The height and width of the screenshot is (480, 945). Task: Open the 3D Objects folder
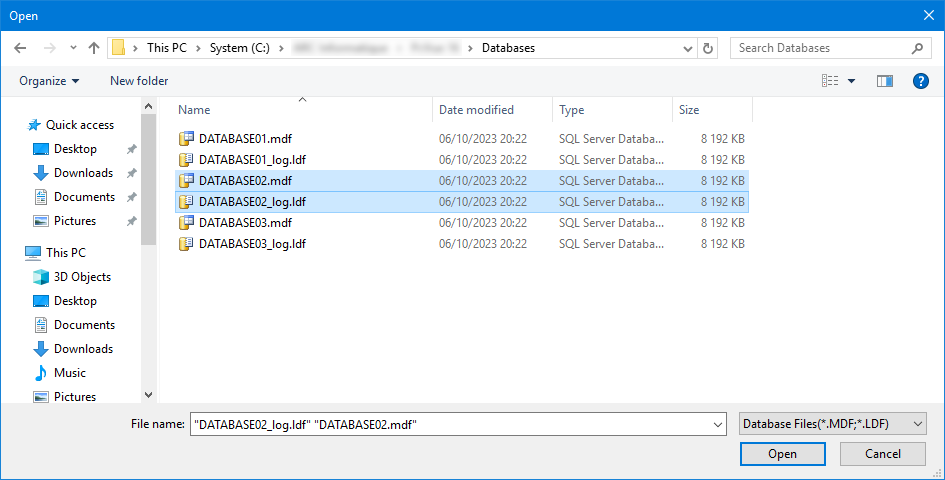tap(82, 277)
